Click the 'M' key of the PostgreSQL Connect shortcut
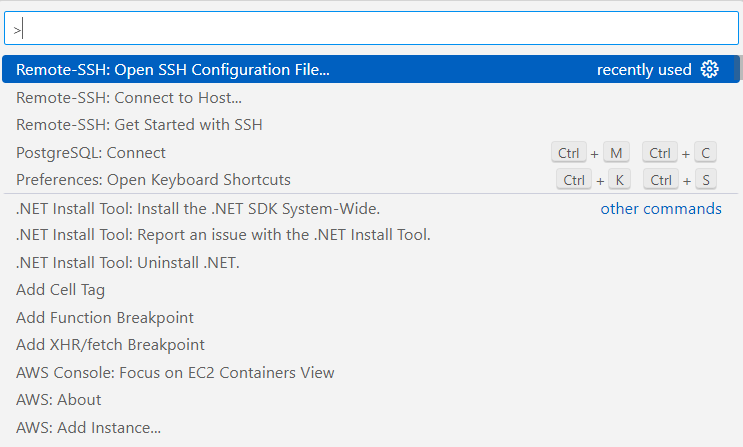743x447 pixels. point(616,153)
